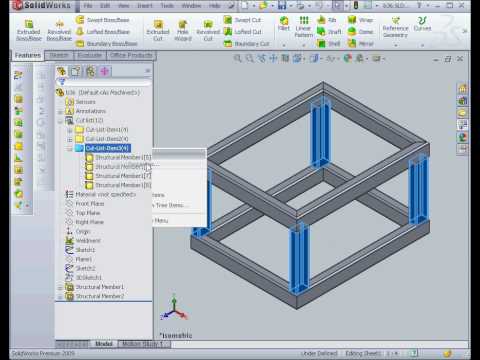Click the Linear Pattern tool

point(304,26)
